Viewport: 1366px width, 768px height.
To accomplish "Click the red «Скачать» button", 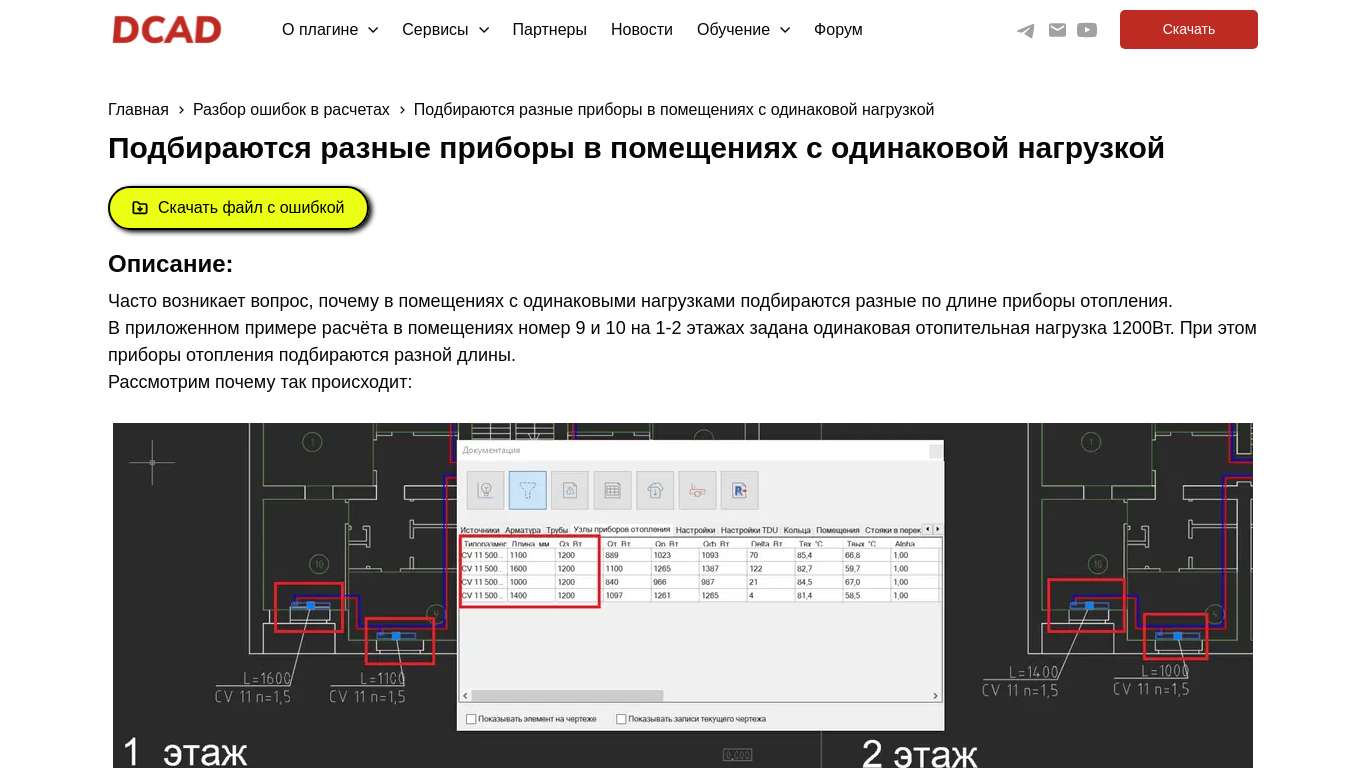I will pos(1189,30).
